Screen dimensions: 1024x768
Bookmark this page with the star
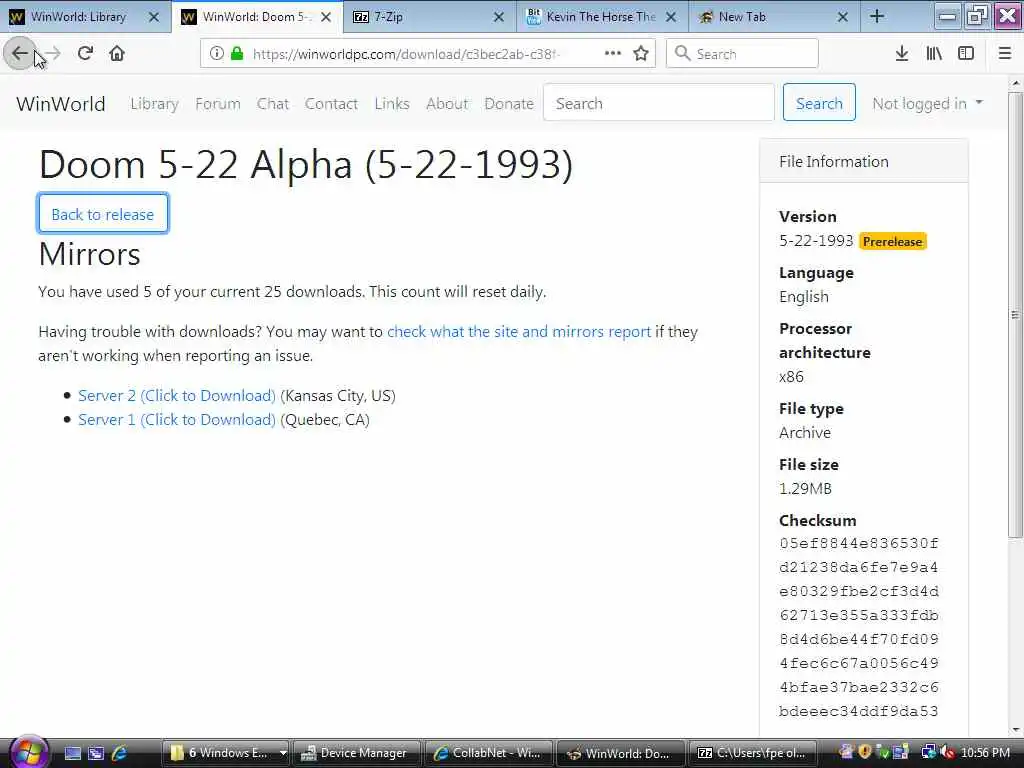tap(641, 54)
